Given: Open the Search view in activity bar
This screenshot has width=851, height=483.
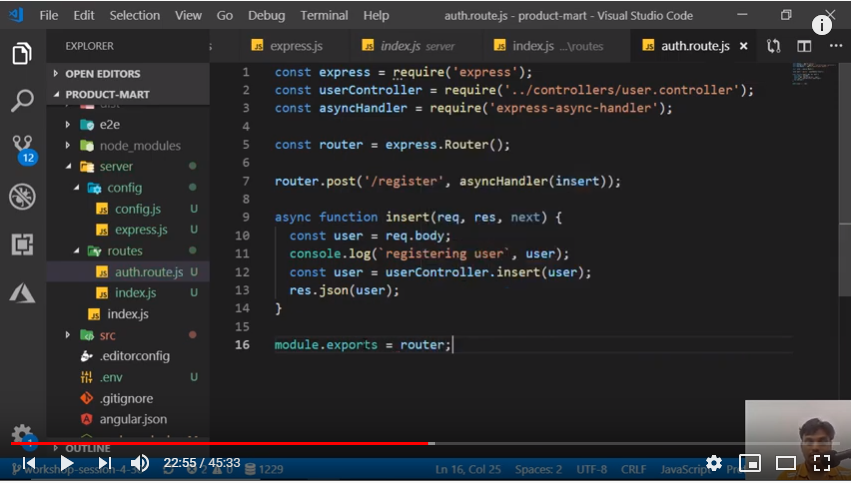Looking at the screenshot, I should [22, 100].
